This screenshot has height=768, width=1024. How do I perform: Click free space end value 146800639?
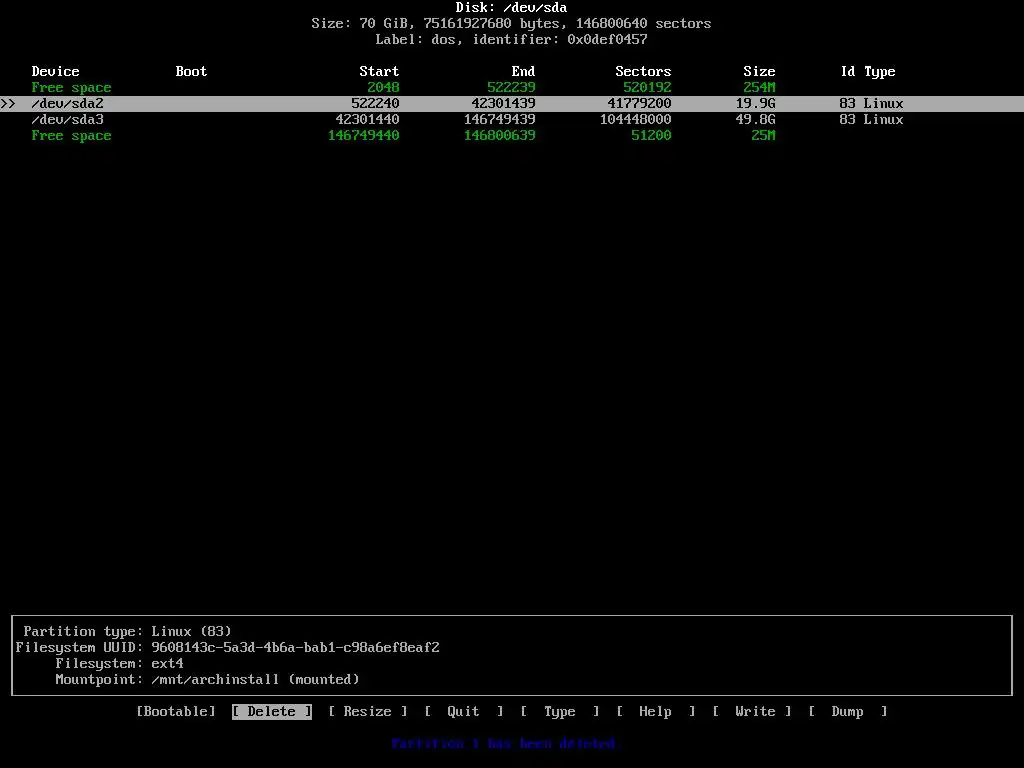pyautogui.click(x=500, y=135)
